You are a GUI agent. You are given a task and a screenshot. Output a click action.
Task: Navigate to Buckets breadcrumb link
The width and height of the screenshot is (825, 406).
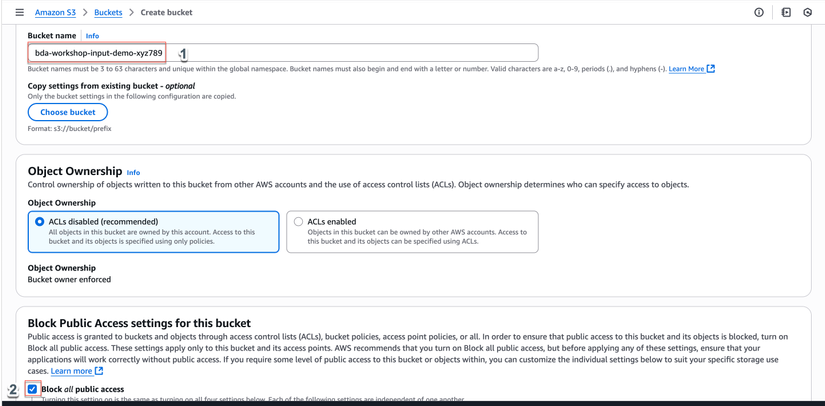tap(108, 12)
